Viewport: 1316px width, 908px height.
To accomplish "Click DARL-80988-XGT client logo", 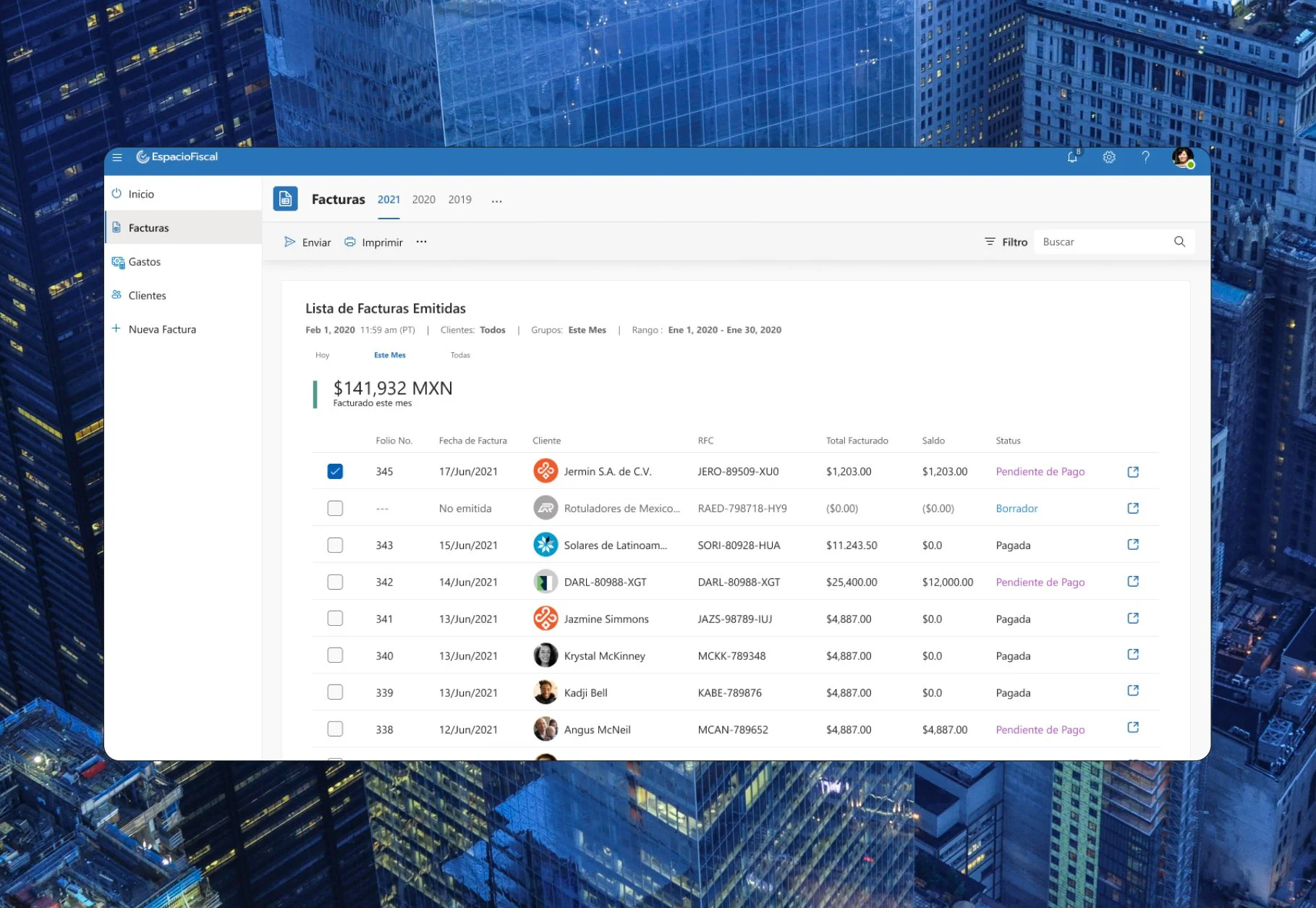I will 545,582.
